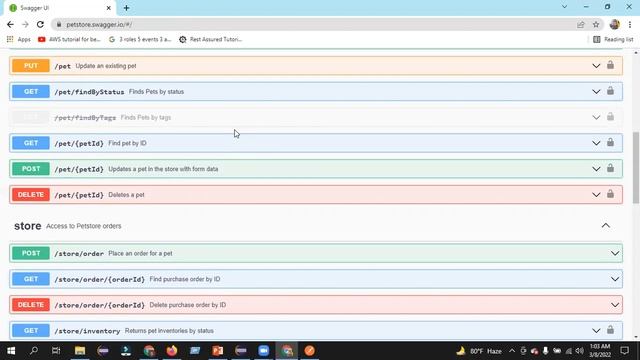Expand the POST /store/order chevron
This screenshot has height=360, width=640.
[615, 253]
